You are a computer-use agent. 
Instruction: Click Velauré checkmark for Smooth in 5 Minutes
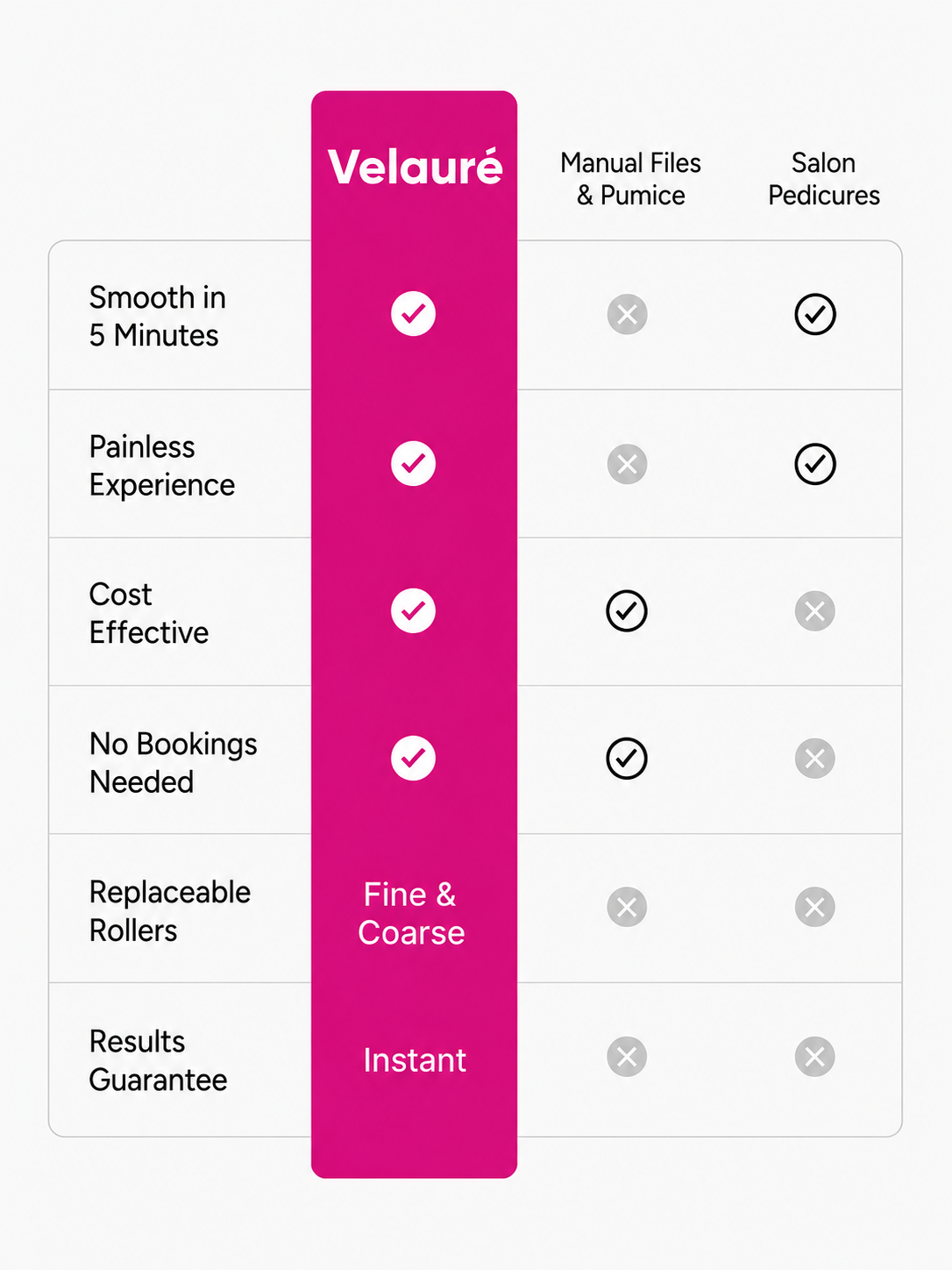[x=413, y=313]
